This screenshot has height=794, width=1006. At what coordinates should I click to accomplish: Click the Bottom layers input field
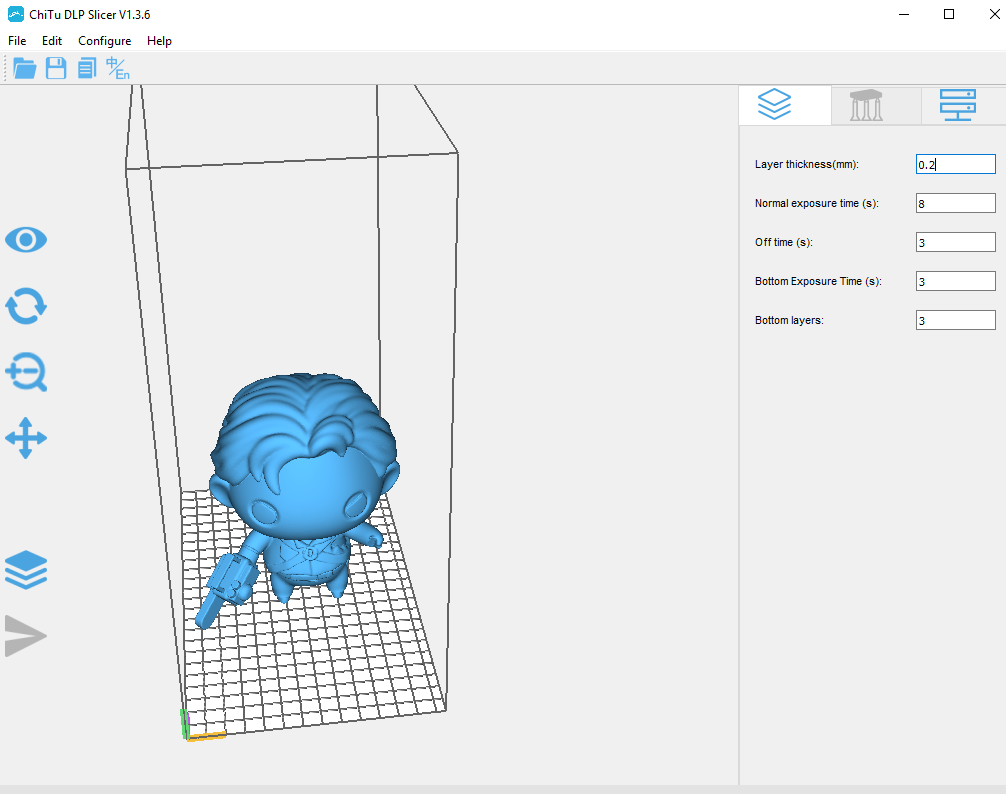[x=955, y=320]
